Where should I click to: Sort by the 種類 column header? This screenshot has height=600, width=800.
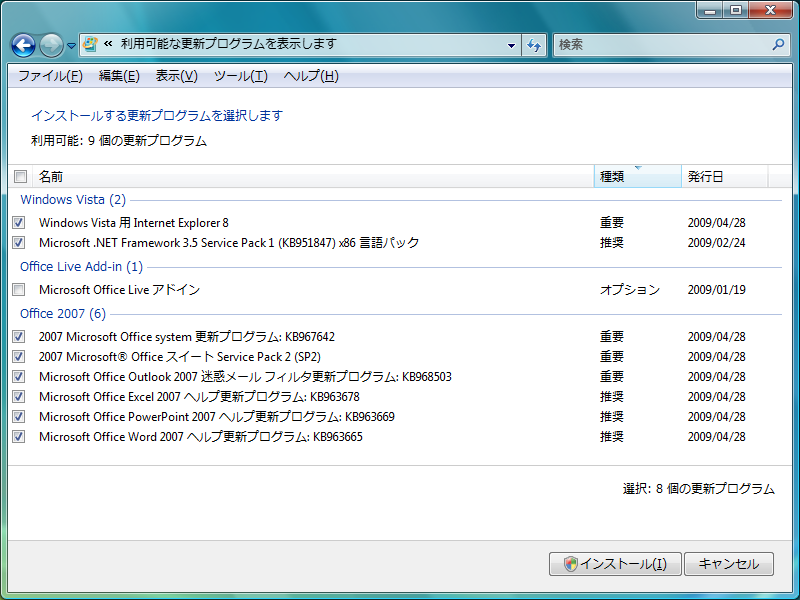click(638, 177)
